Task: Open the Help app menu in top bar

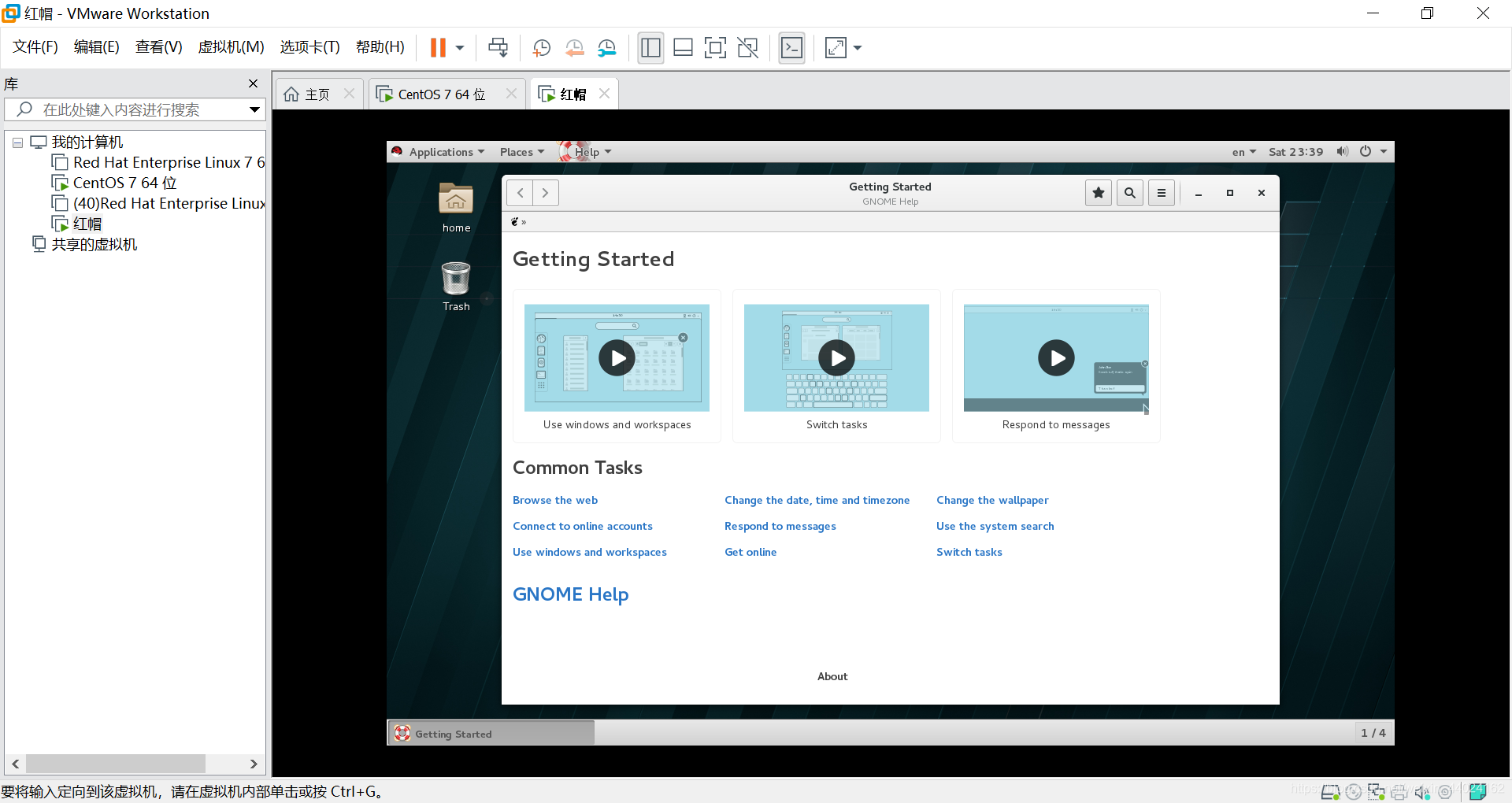Action: click(x=586, y=152)
